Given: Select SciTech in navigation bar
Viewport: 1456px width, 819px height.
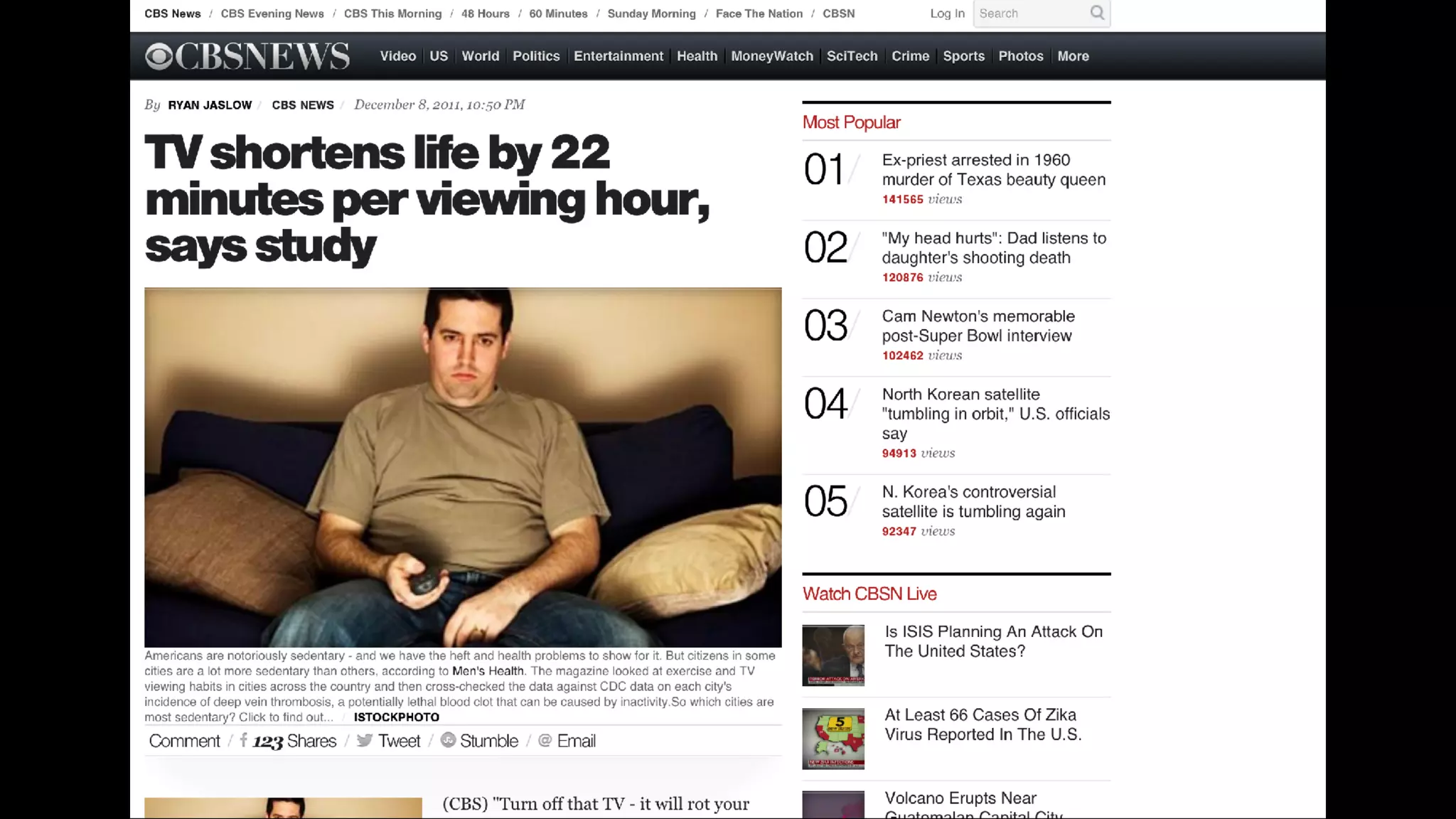Looking at the screenshot, I should click(852, 56).
